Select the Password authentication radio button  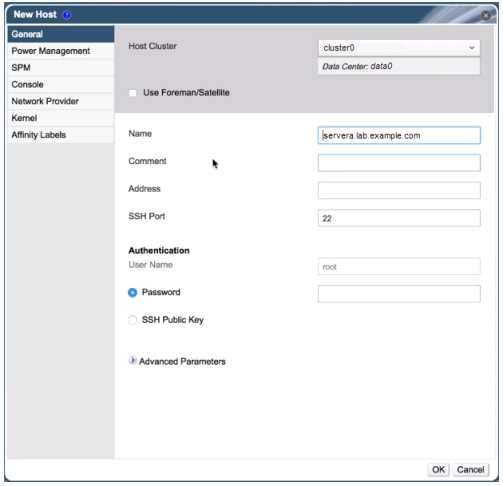(132, 292)
